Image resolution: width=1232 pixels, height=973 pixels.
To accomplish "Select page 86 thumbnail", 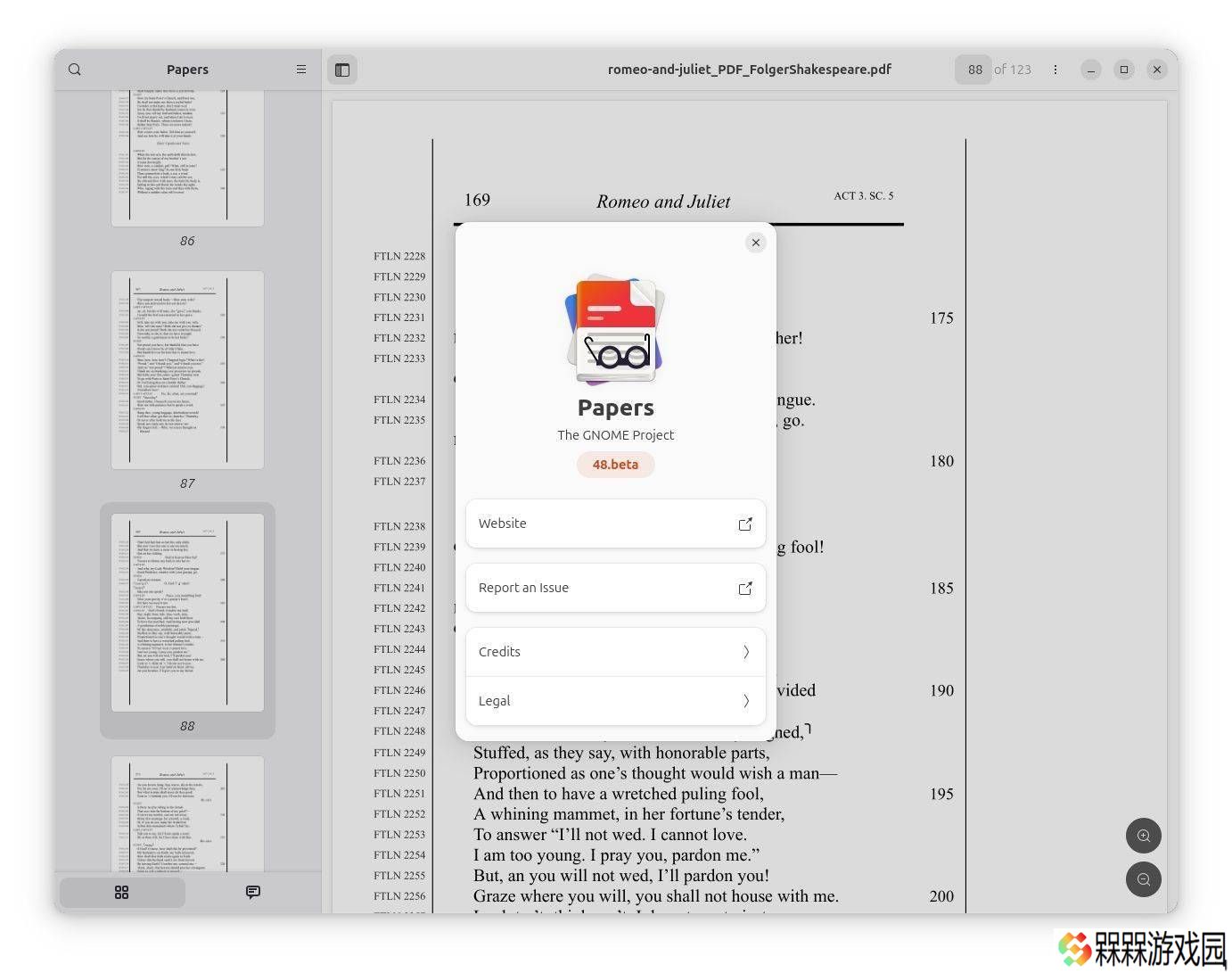I will (187, 157).
